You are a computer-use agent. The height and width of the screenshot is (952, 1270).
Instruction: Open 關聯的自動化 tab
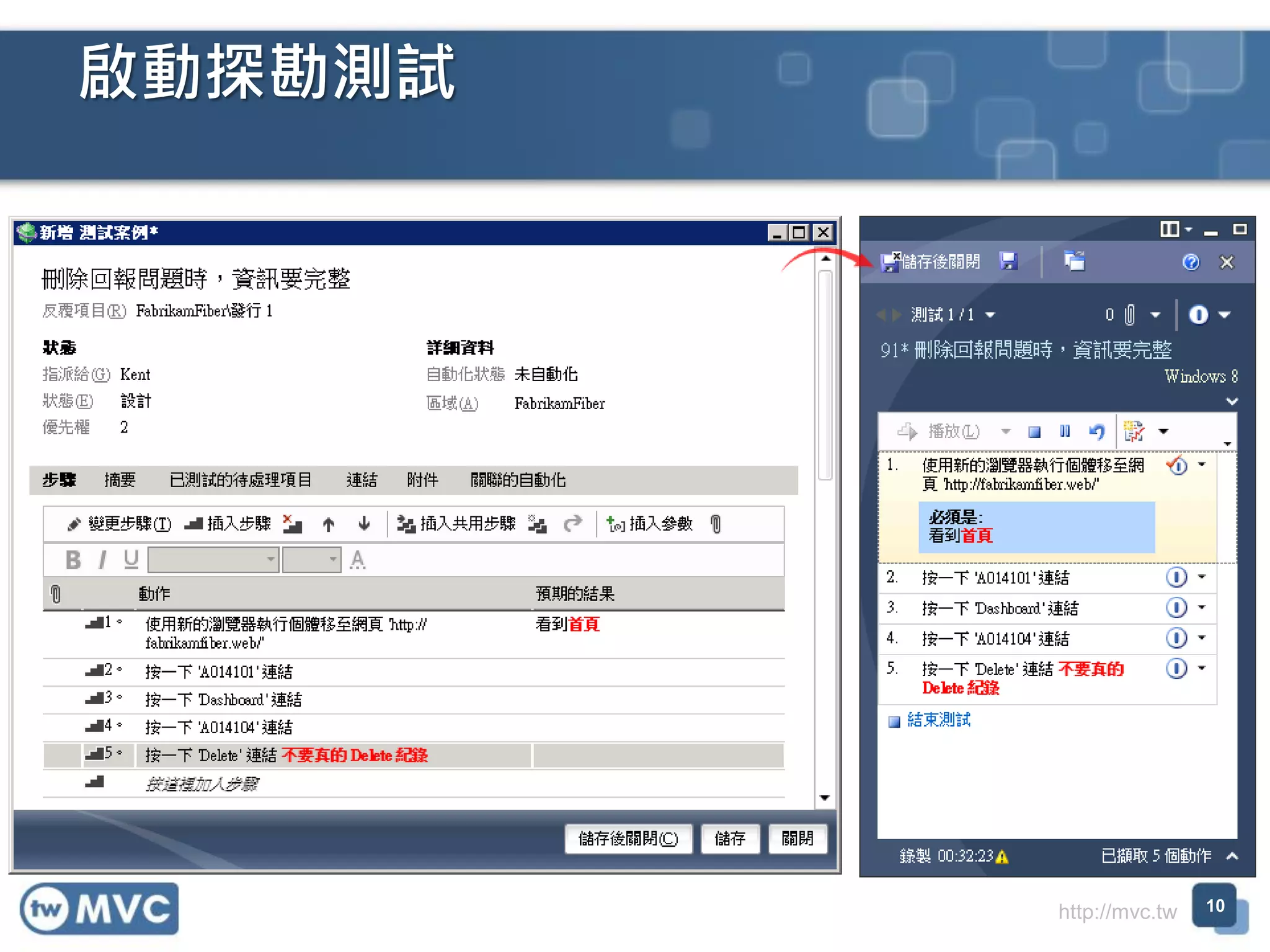tap(518, 480)
